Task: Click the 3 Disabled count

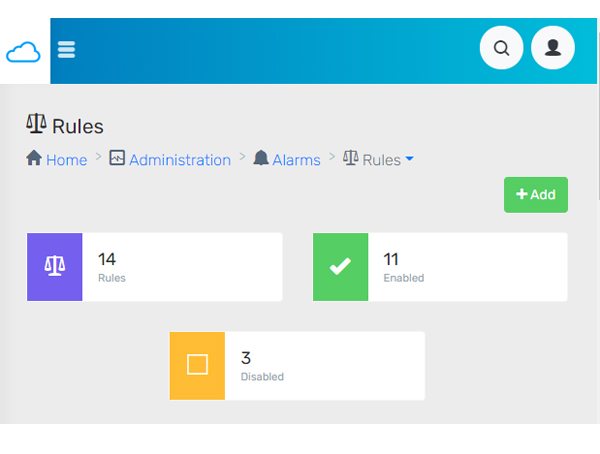Action: 246,358
